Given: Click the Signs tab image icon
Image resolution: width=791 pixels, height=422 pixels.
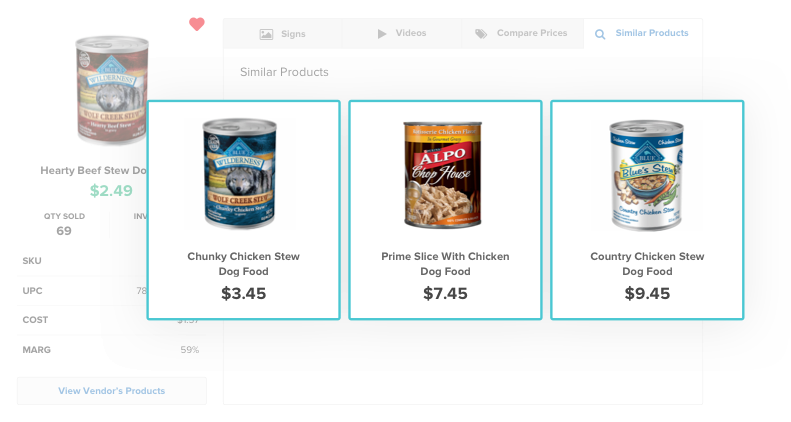Looking at the screenshot, I should click(x=266, y=34).
